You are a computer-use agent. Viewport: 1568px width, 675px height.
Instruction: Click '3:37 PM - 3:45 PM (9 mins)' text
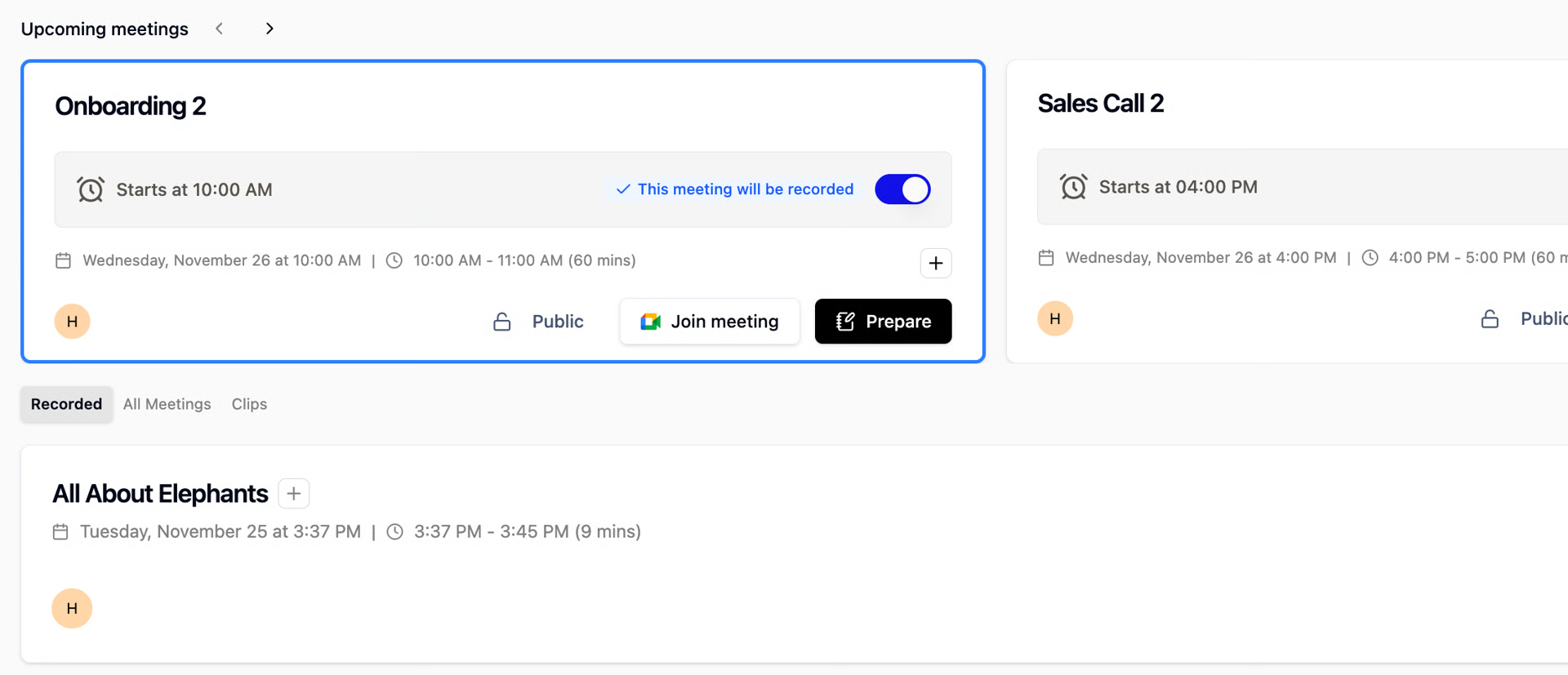[528, 532]
